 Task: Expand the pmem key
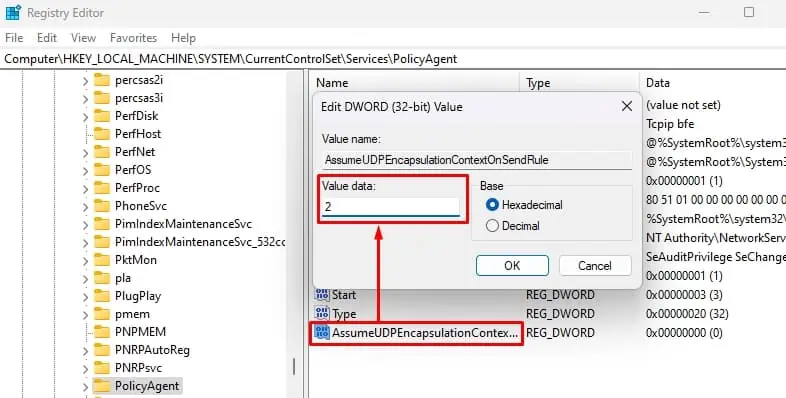86,315
